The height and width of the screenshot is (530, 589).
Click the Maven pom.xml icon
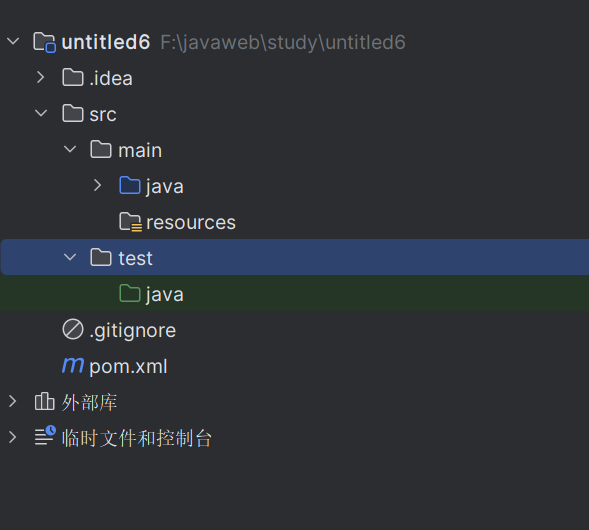[73, 365]
